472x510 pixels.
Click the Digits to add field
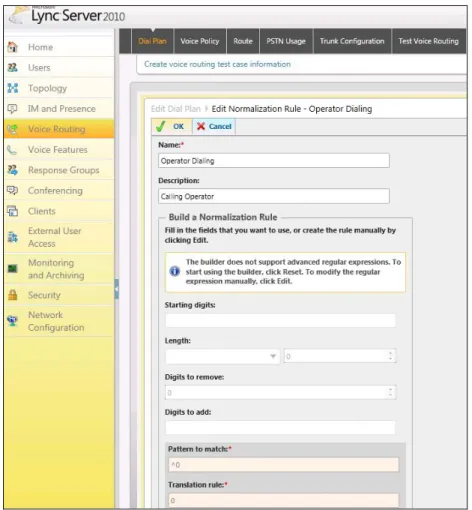coord(280,428)
